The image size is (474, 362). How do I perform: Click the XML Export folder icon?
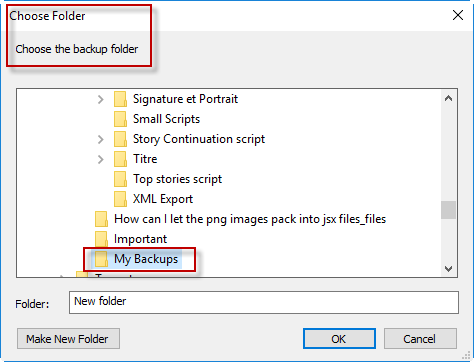pos(120,199)
